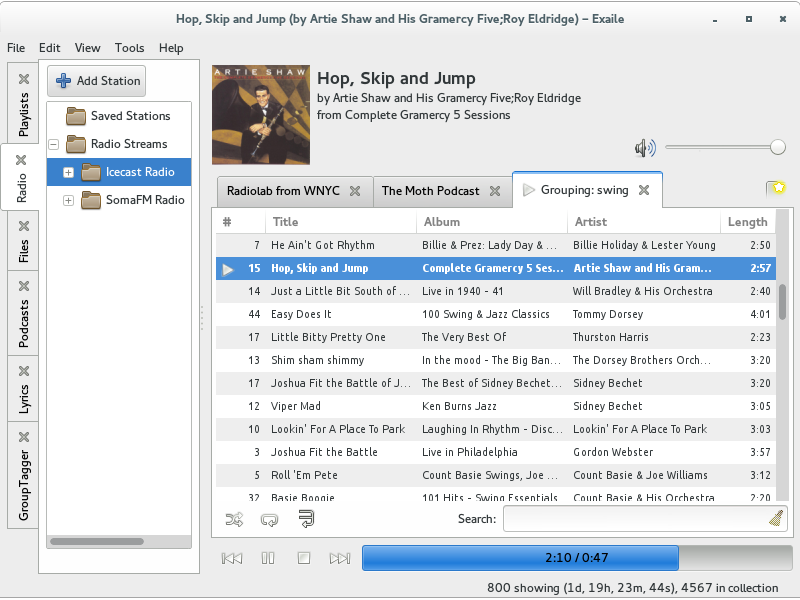
Task: Pause the current song
Action: [x=268, y=558]
